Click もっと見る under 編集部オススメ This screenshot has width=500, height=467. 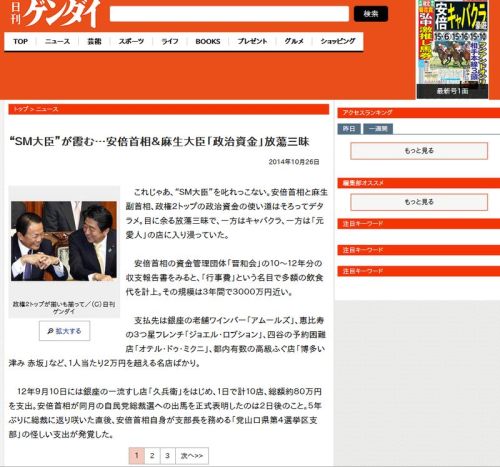point(419,202)
